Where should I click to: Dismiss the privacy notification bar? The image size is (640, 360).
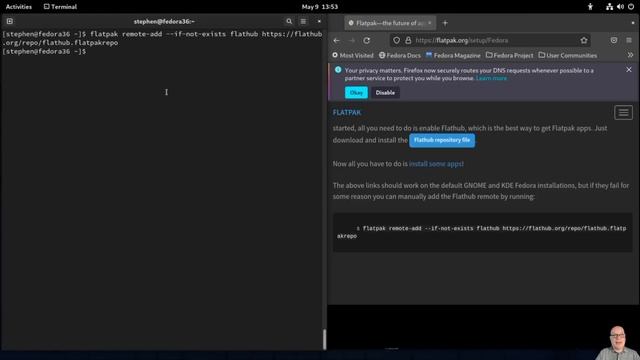click(x=629, y=70)
